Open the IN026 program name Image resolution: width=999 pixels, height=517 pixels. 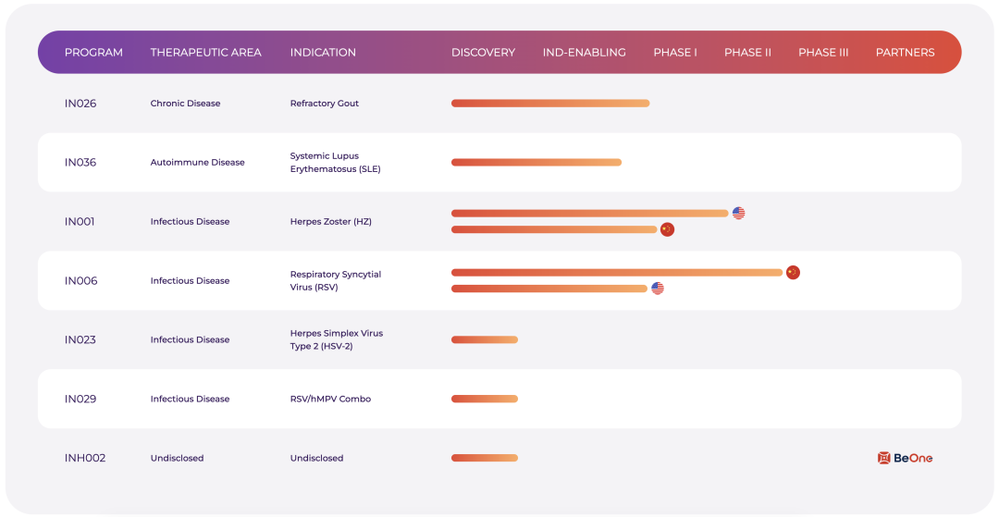81,103
